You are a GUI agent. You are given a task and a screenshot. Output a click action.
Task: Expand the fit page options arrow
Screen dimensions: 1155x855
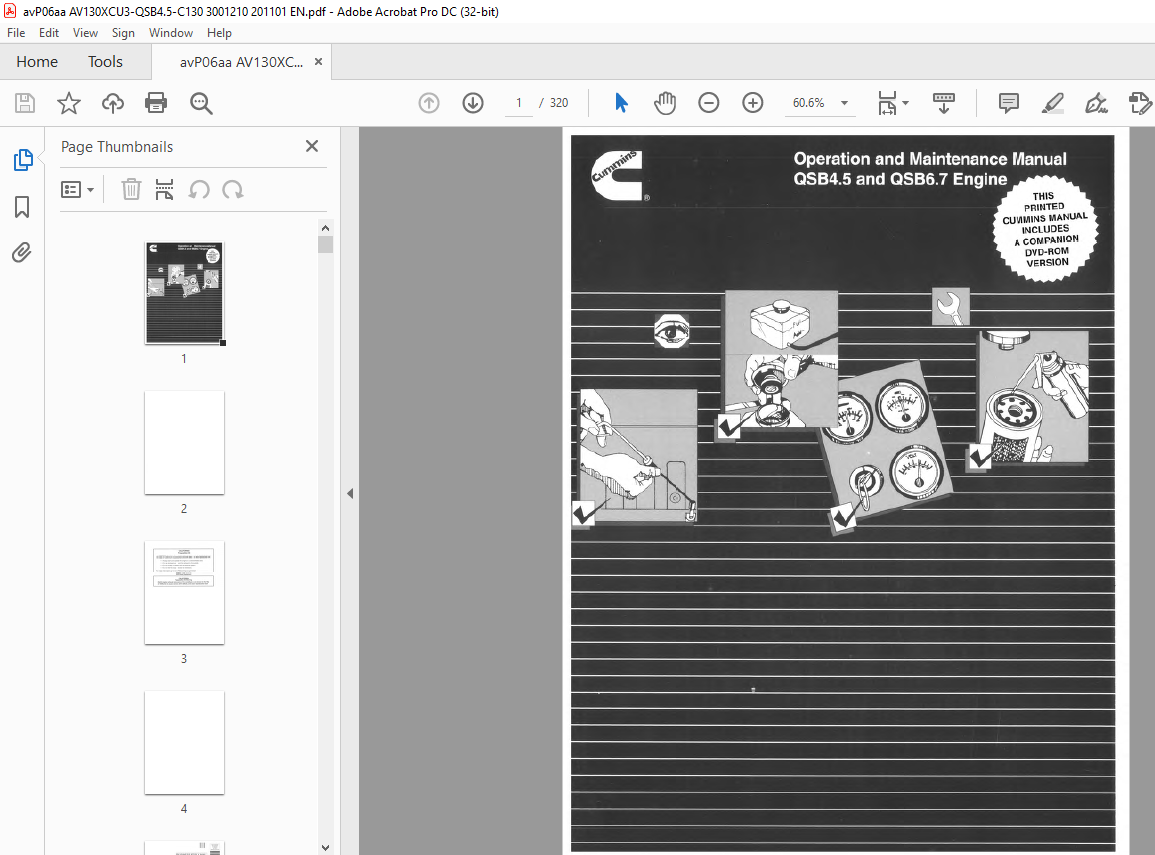coord(905,103)
